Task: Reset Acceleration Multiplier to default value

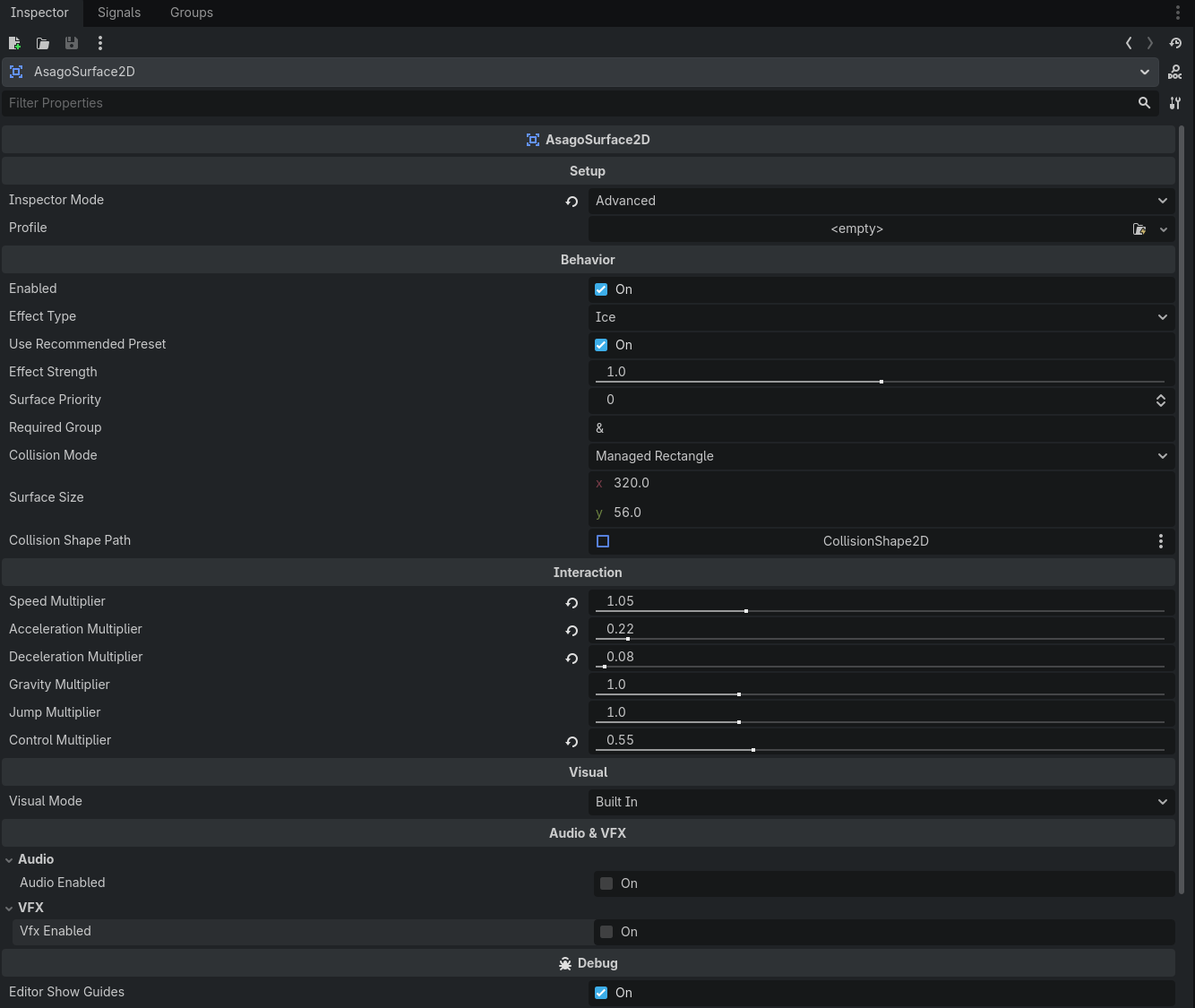Action: tap(572, 631)
